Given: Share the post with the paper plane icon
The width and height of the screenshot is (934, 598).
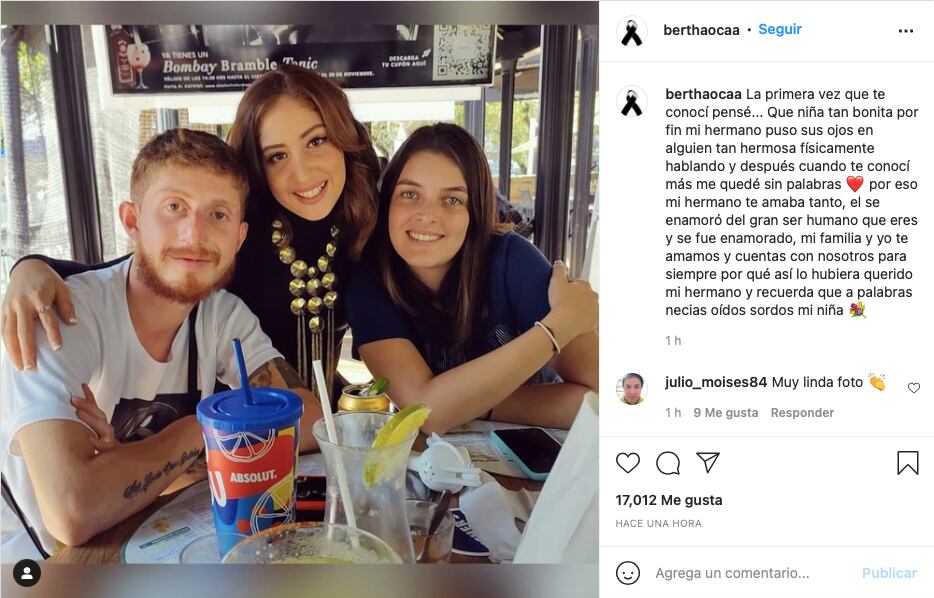Looking at the screenshot, I should [708, 462].
